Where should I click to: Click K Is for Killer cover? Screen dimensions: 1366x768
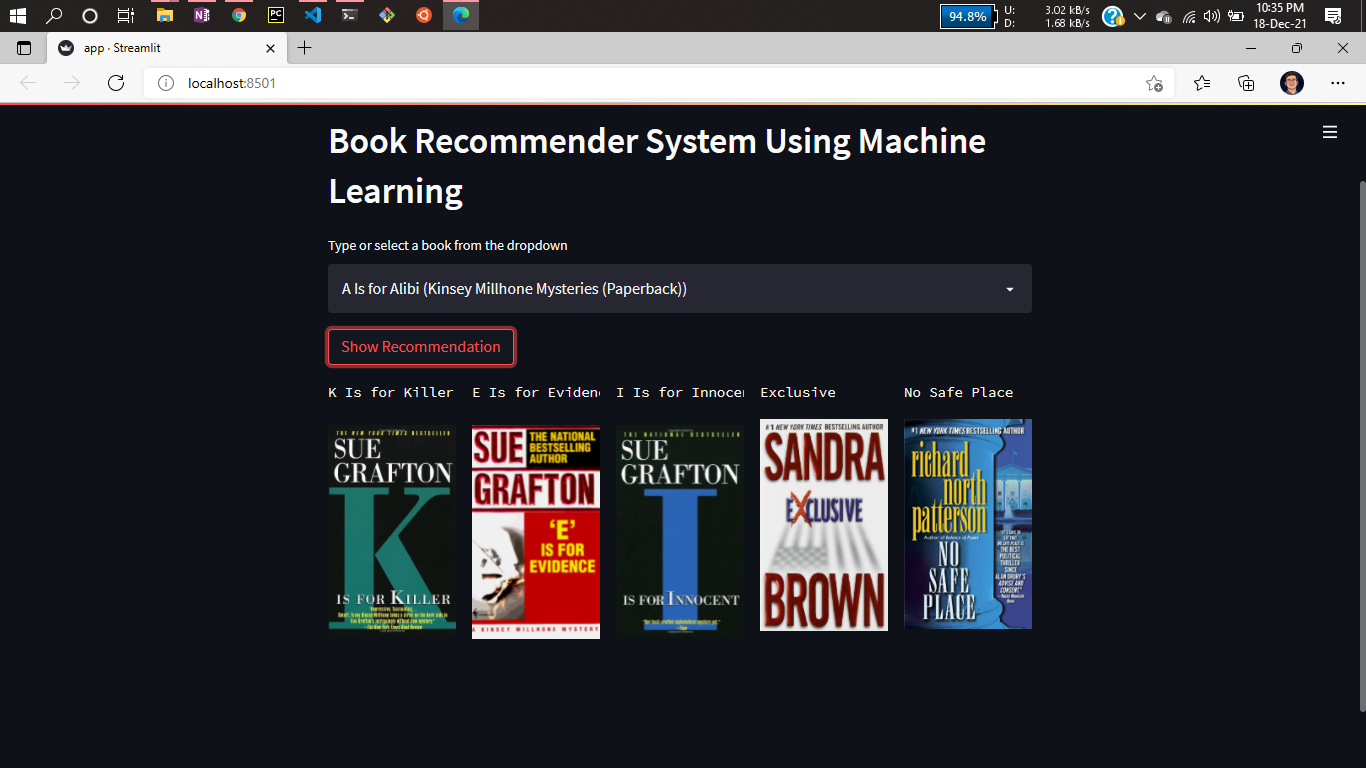[x=392, y=529]
